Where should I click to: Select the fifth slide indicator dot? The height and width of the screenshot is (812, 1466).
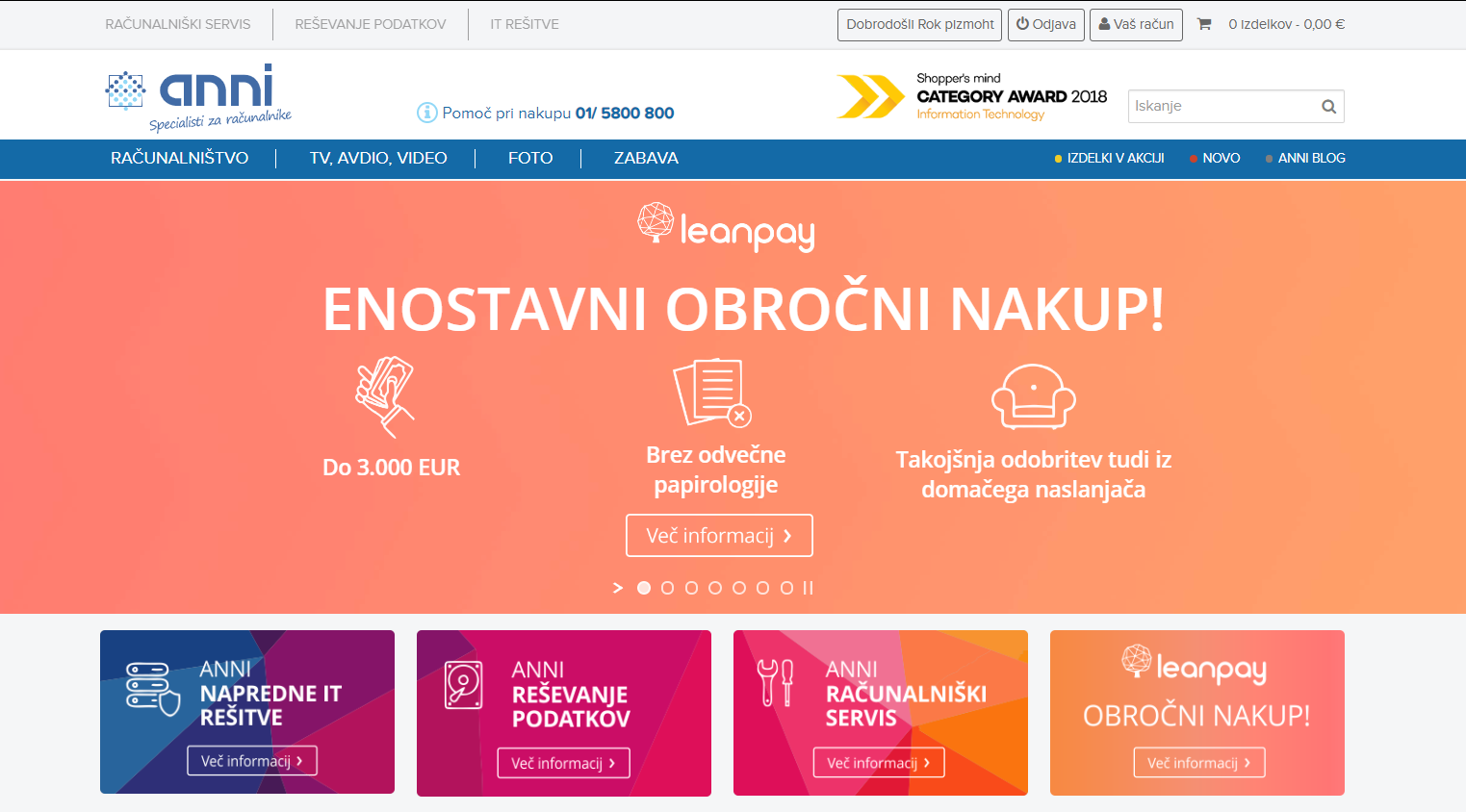(x=739, y=588)
